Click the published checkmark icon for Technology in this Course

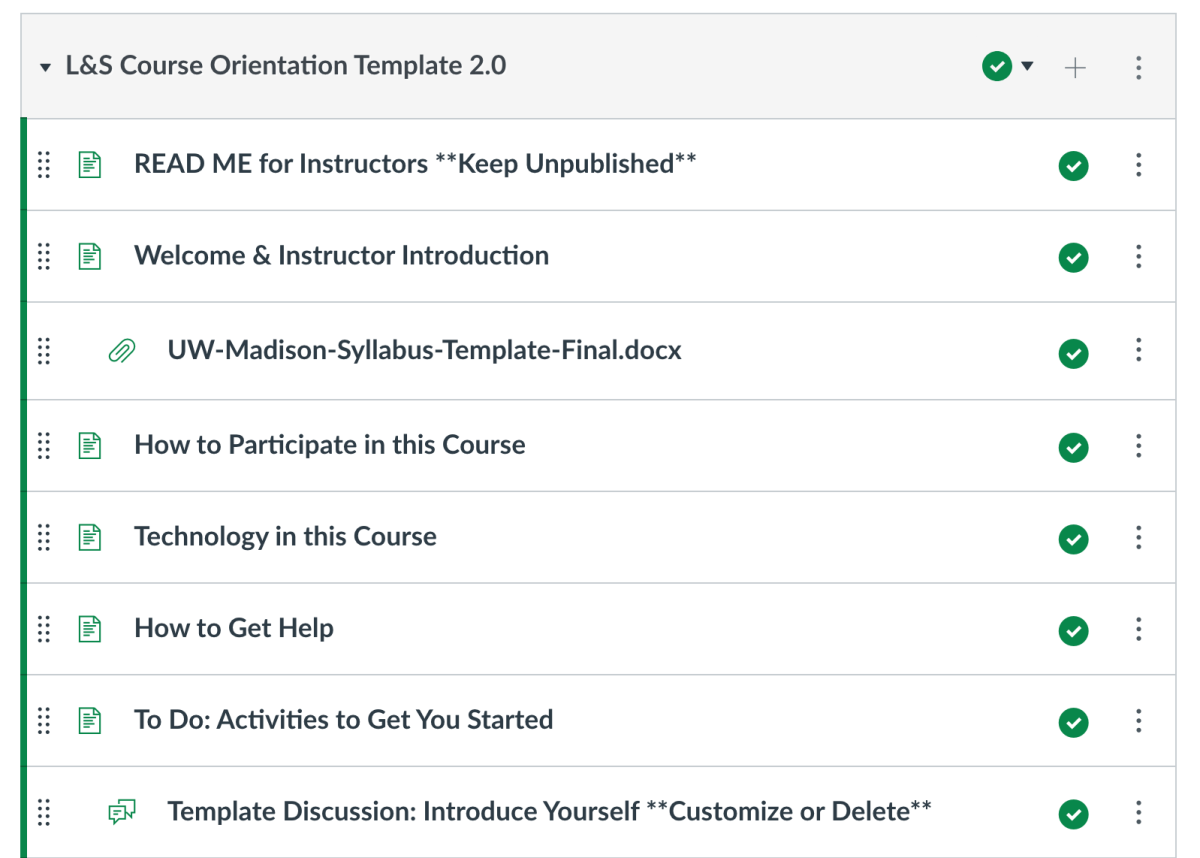(1073, 538)
